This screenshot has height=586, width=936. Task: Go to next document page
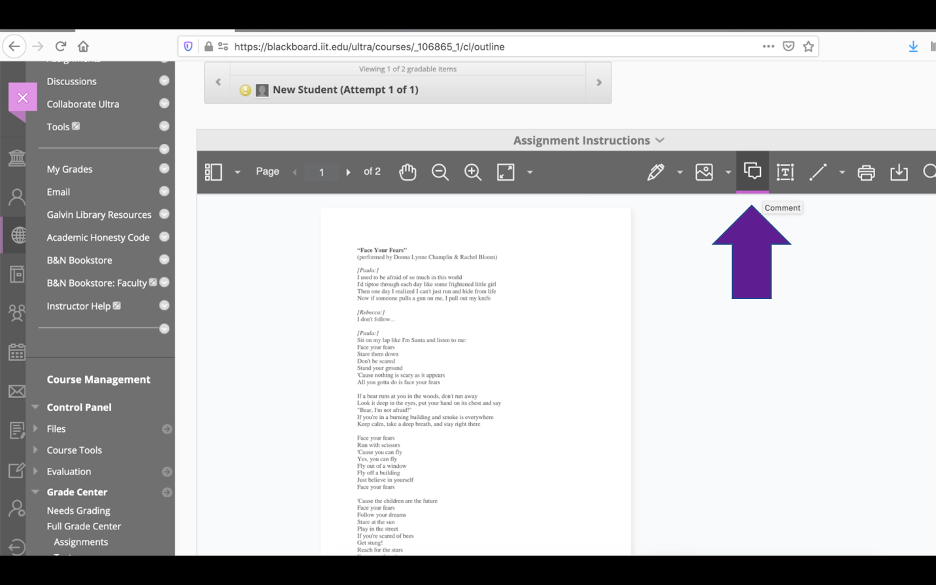pyautogui.click(x=348, y=172)
